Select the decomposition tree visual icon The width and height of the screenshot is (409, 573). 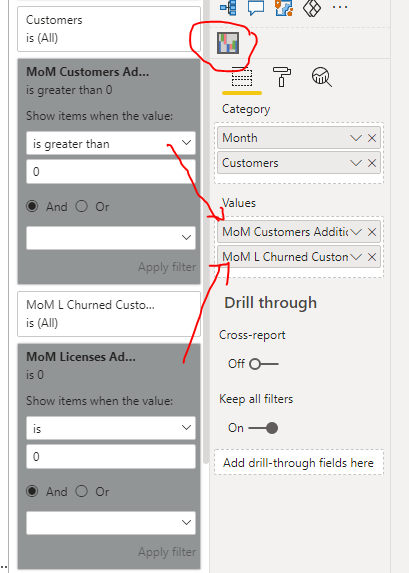click(x=228, y=7)
